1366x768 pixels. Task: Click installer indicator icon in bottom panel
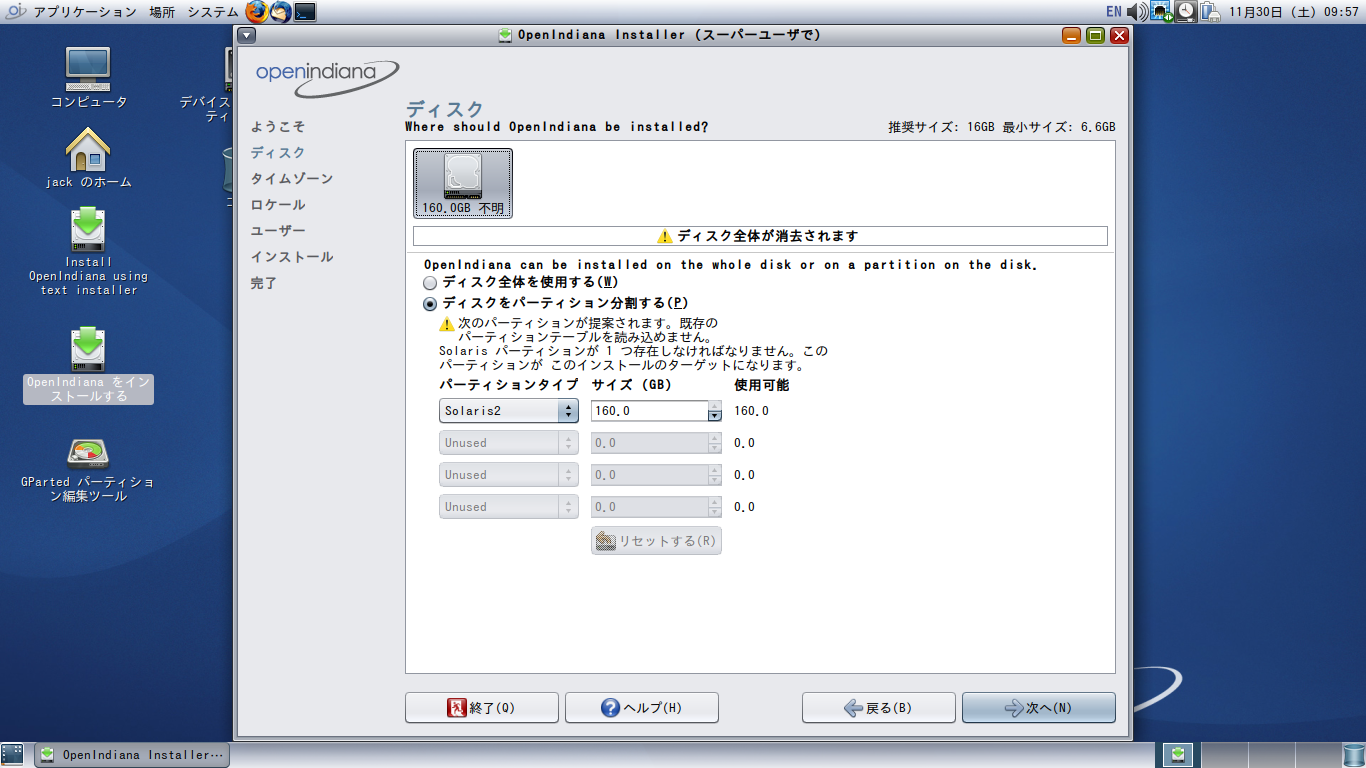click(1178, 755)
